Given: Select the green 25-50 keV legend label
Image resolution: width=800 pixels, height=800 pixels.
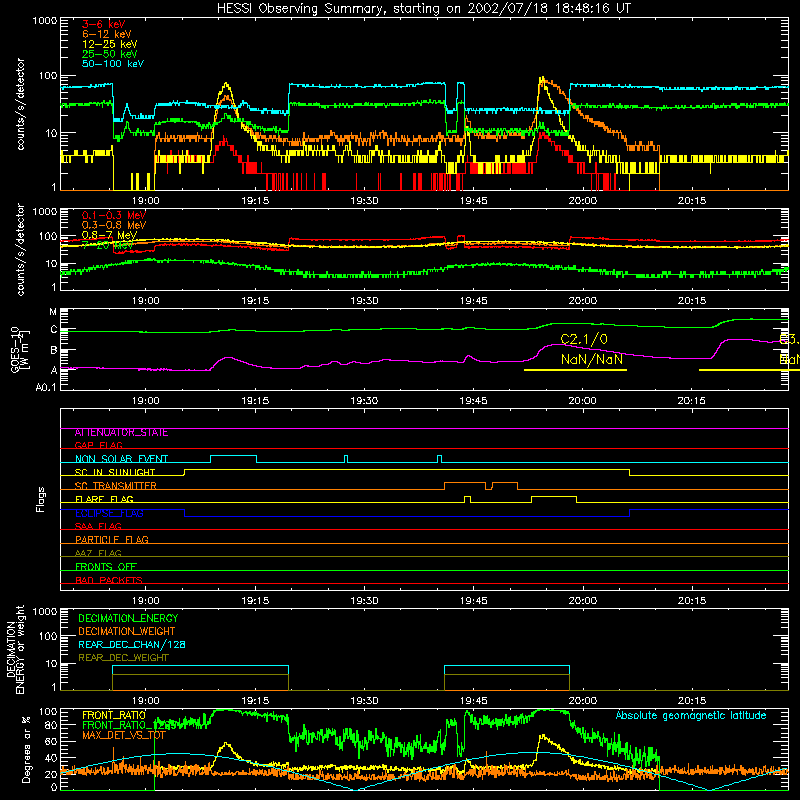Looking at the screenshot, I should coord(110,54).
